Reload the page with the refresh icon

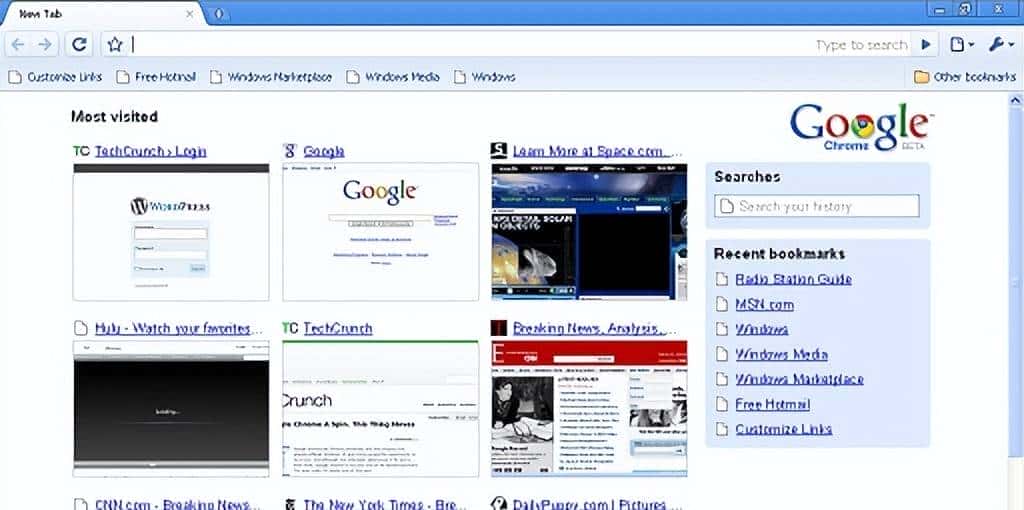tap(80, 44)
